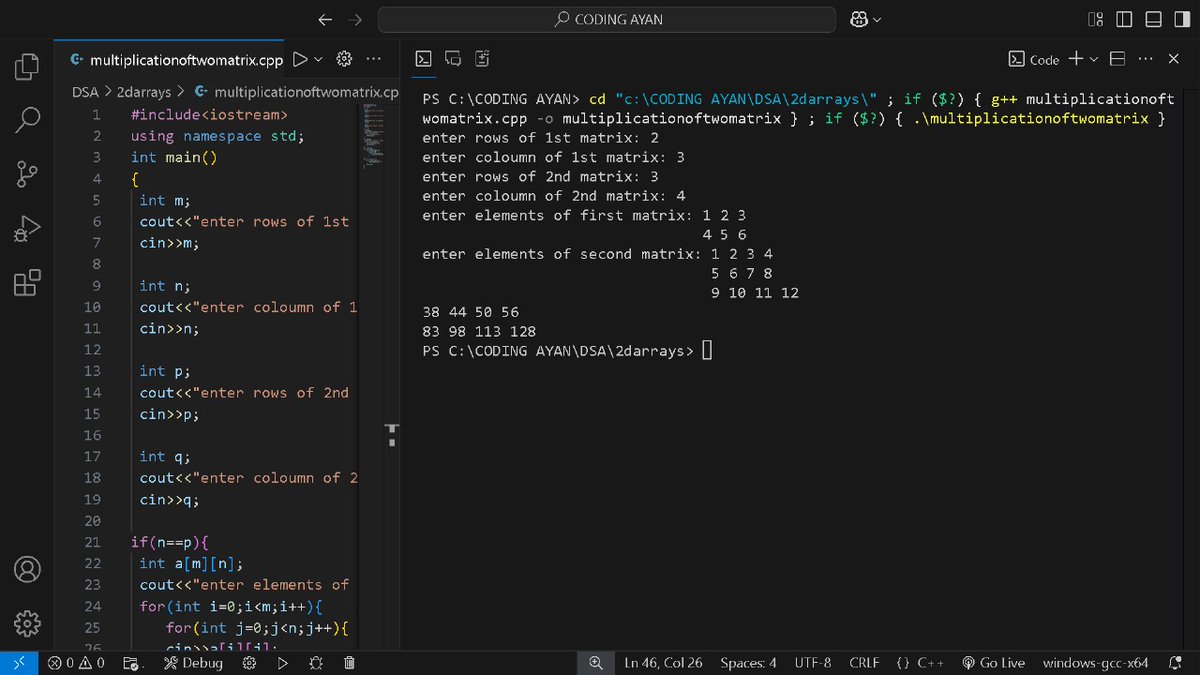Toggle the secondary side bar
1200x675 pixels.
1181,19
